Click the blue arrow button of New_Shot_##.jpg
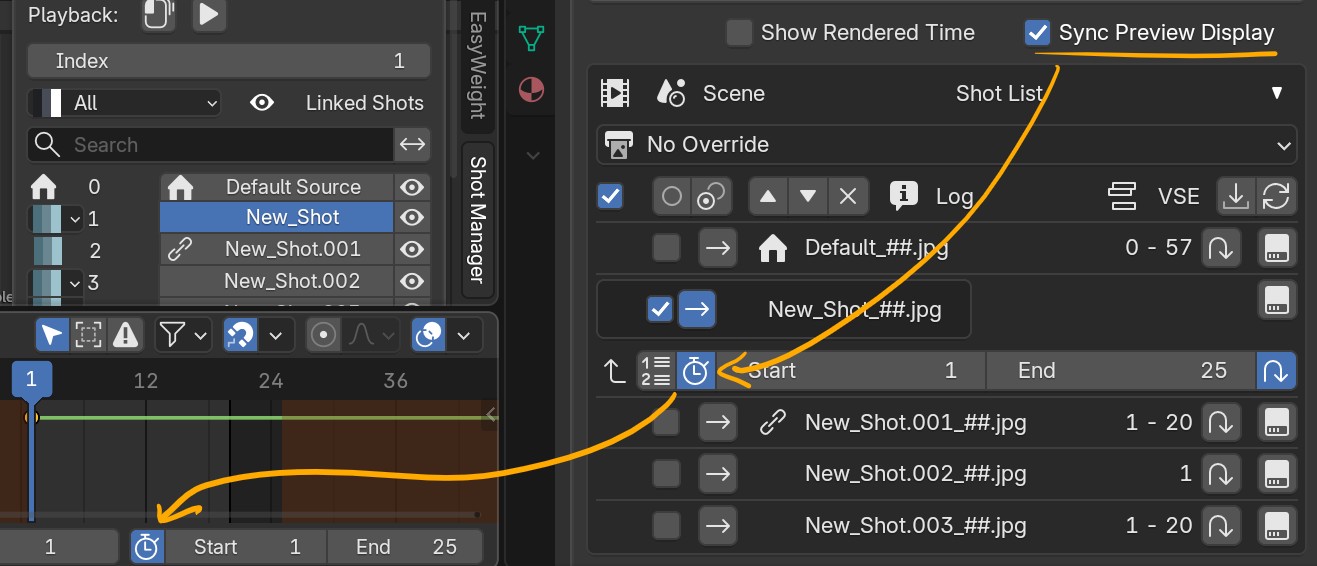 pos(697,310)
